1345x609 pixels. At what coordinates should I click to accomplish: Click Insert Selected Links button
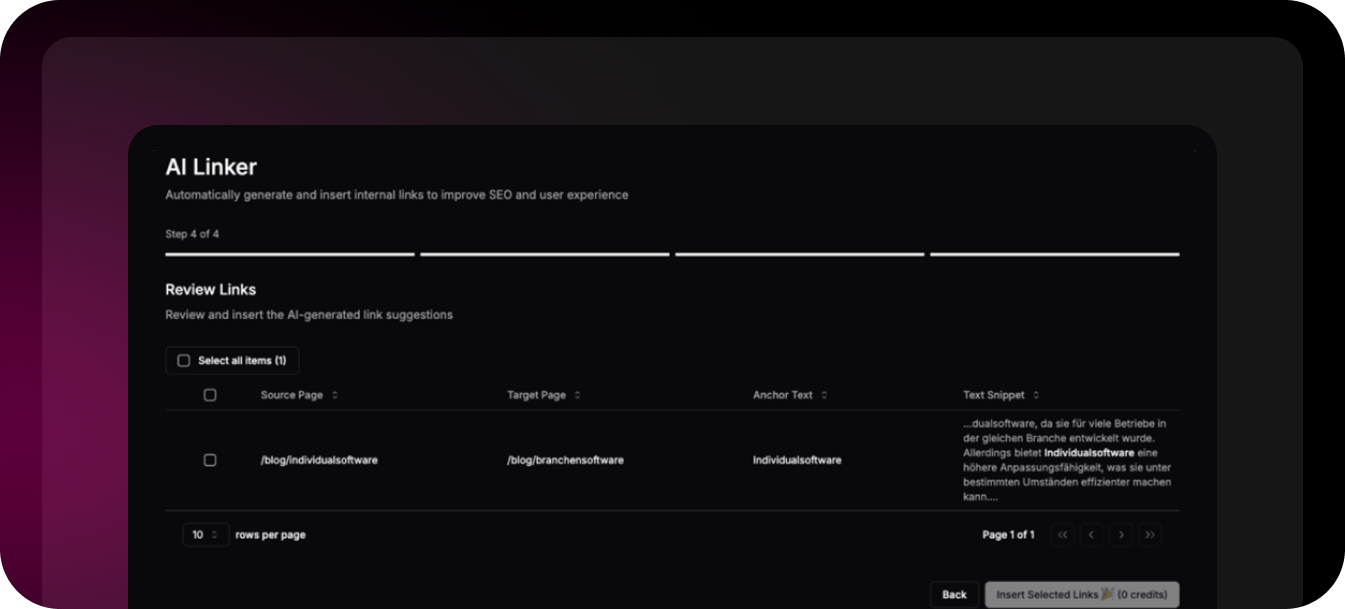[1082, 594]
